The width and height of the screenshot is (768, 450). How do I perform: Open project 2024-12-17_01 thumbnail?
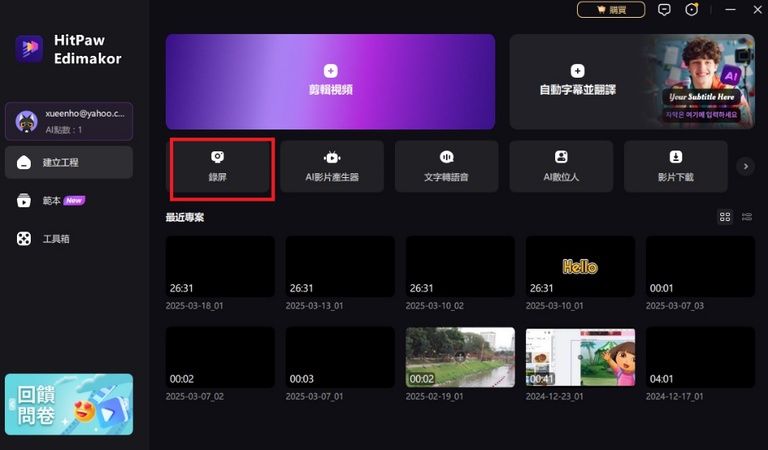tap(700, 357)
